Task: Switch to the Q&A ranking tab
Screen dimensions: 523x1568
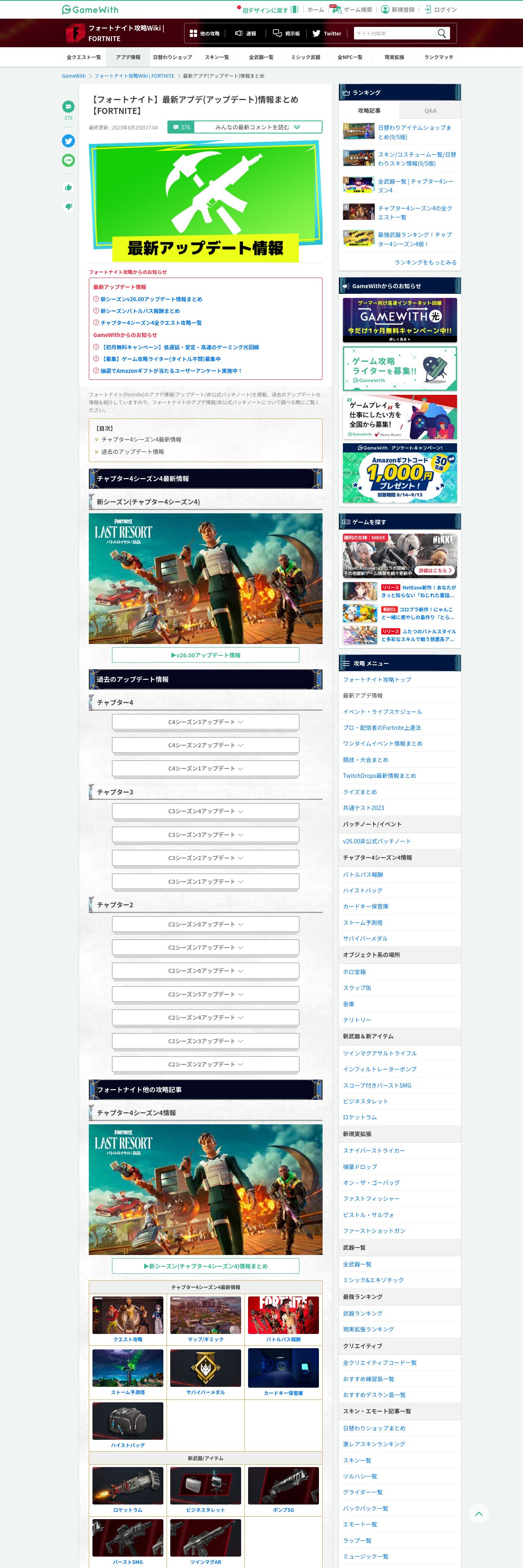Action: (x=431, y=111)
